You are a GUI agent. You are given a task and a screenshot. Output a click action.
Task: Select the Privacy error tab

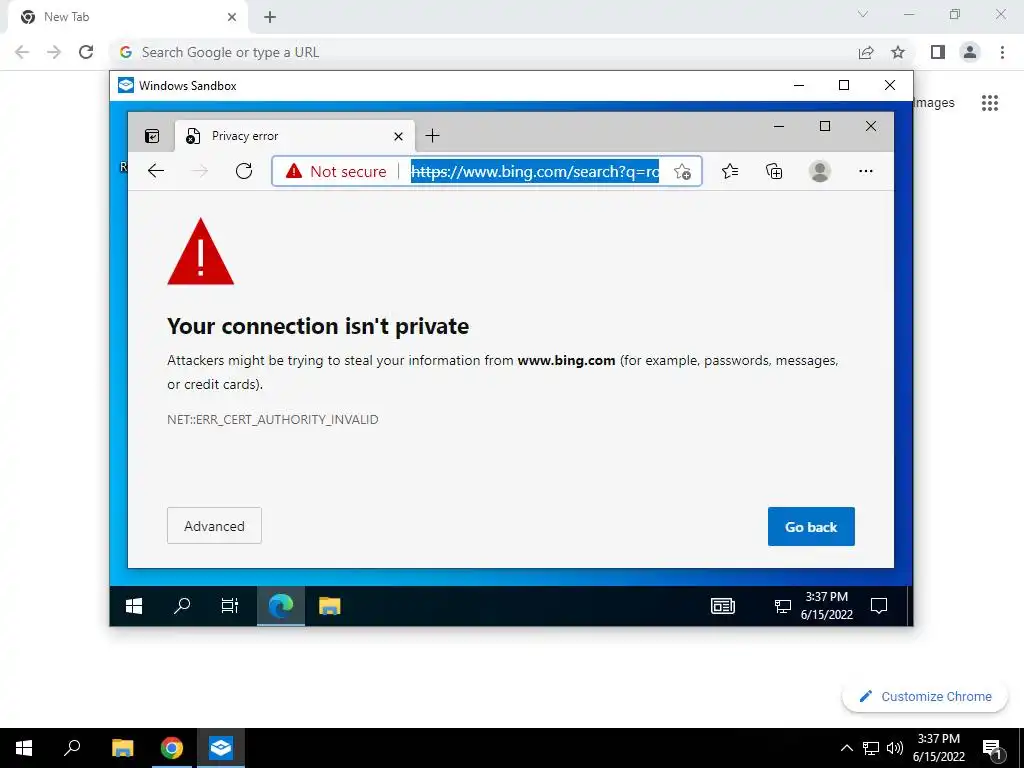click(295, 136)
